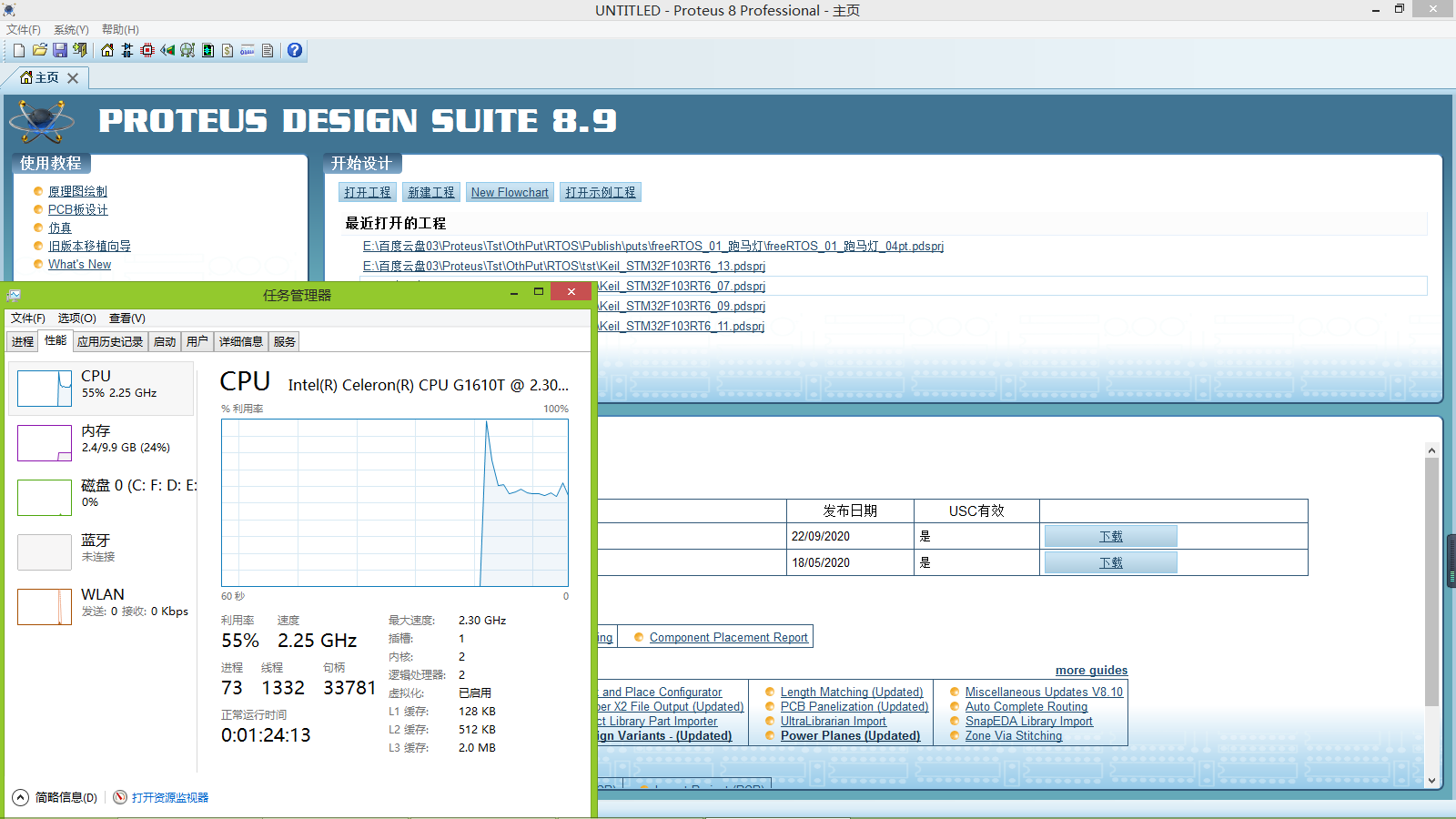Click the 简略信息 collapse arrow icon
This screenshot has height=819, width=1456.
pos(20,797)
